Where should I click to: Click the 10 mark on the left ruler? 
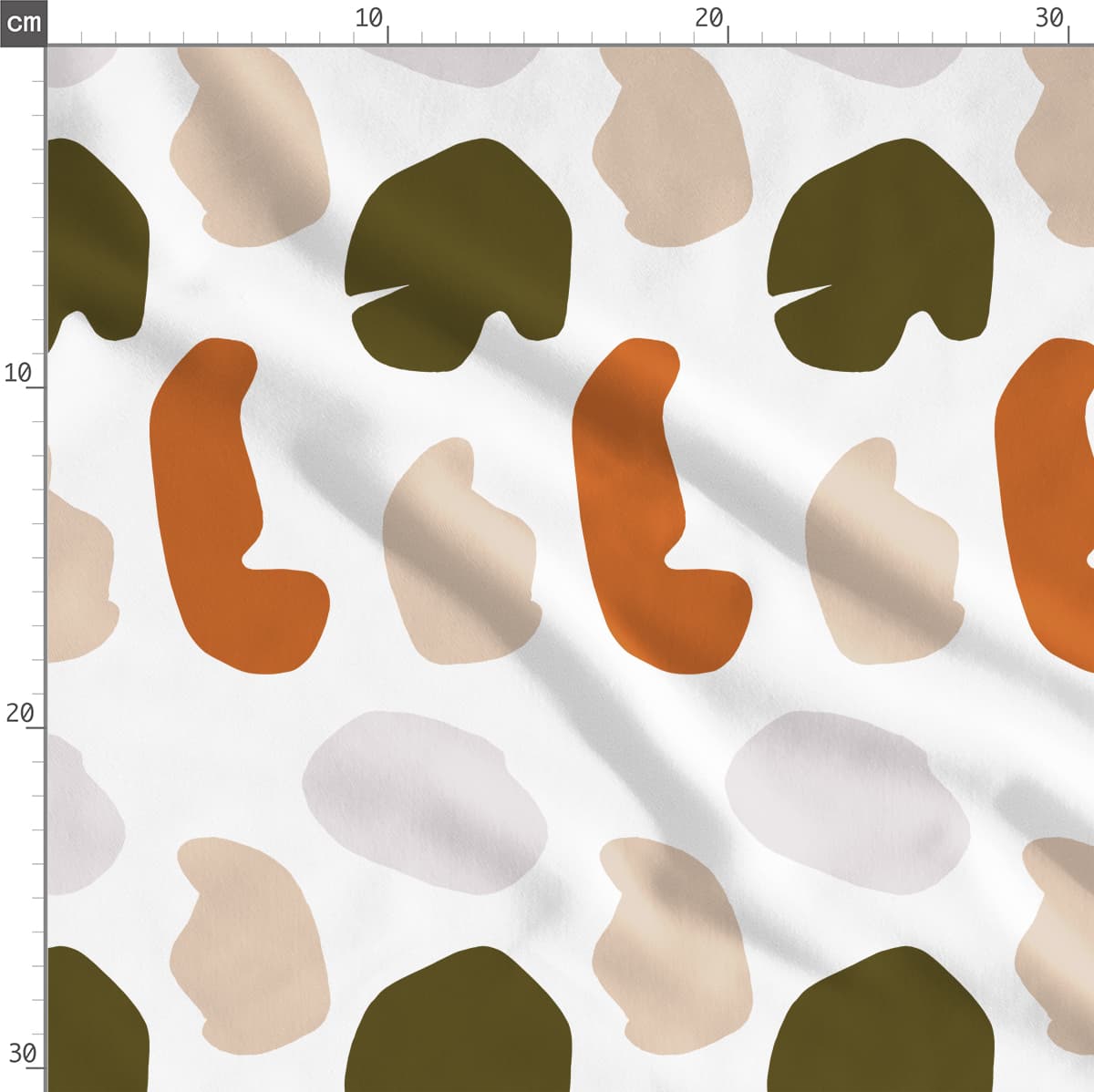18,373
